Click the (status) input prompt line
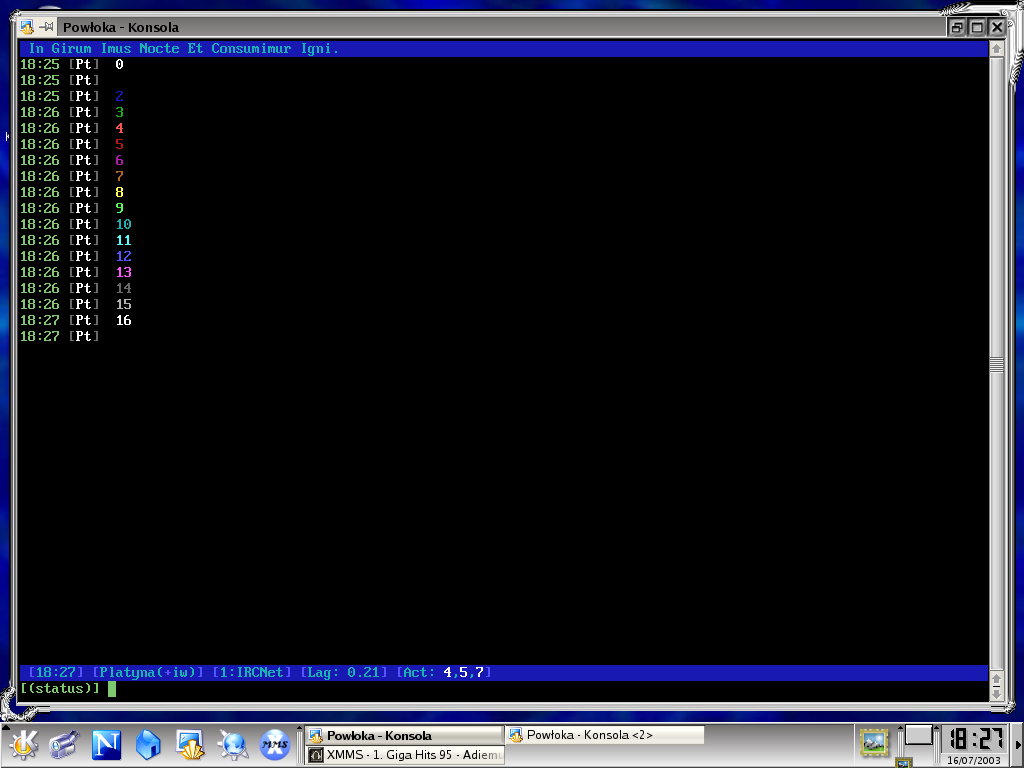1024x768 pixels. (503, 689)
